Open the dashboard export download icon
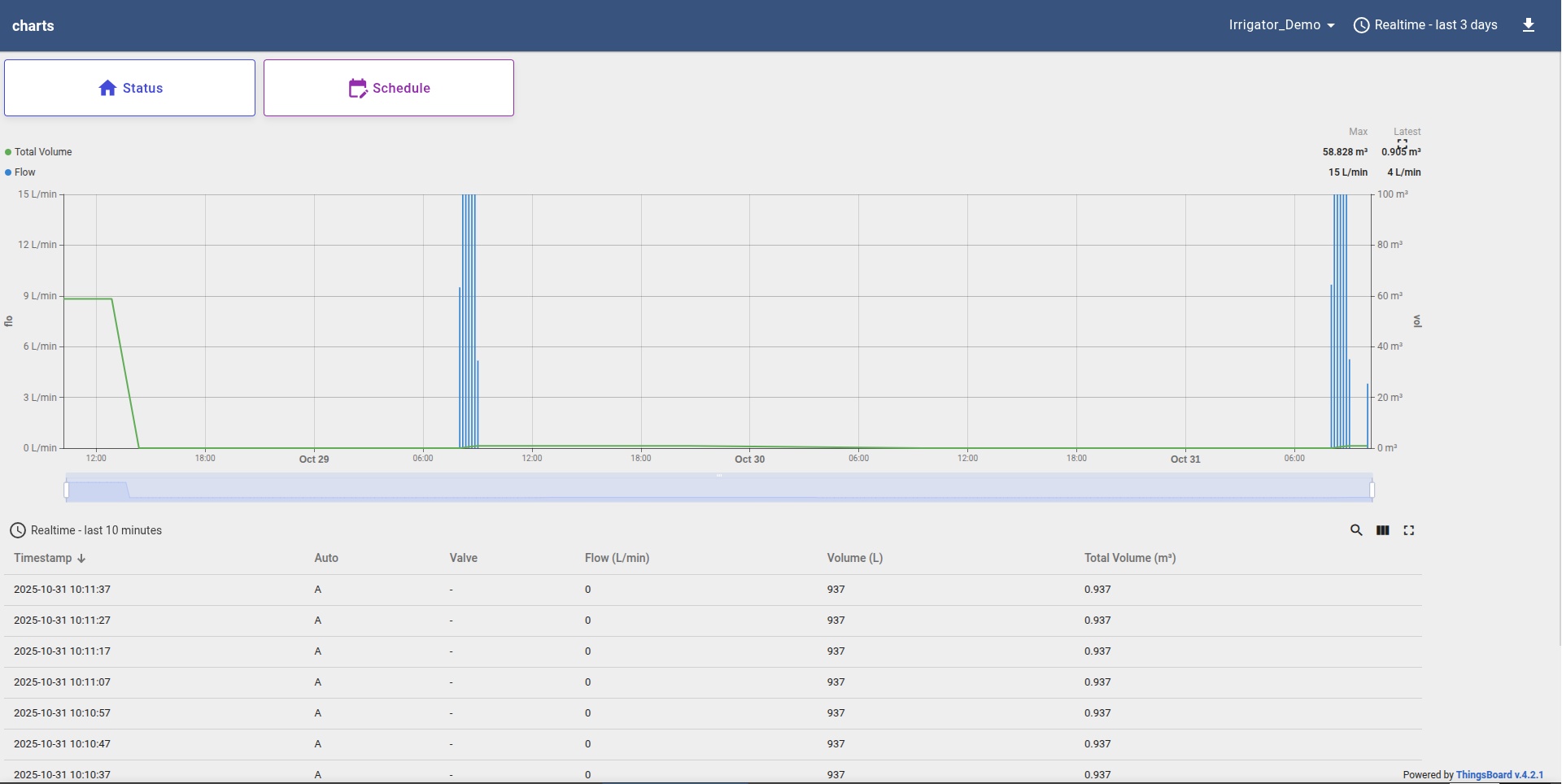This screenshot has height=784, width=1562. point(1529,25)
